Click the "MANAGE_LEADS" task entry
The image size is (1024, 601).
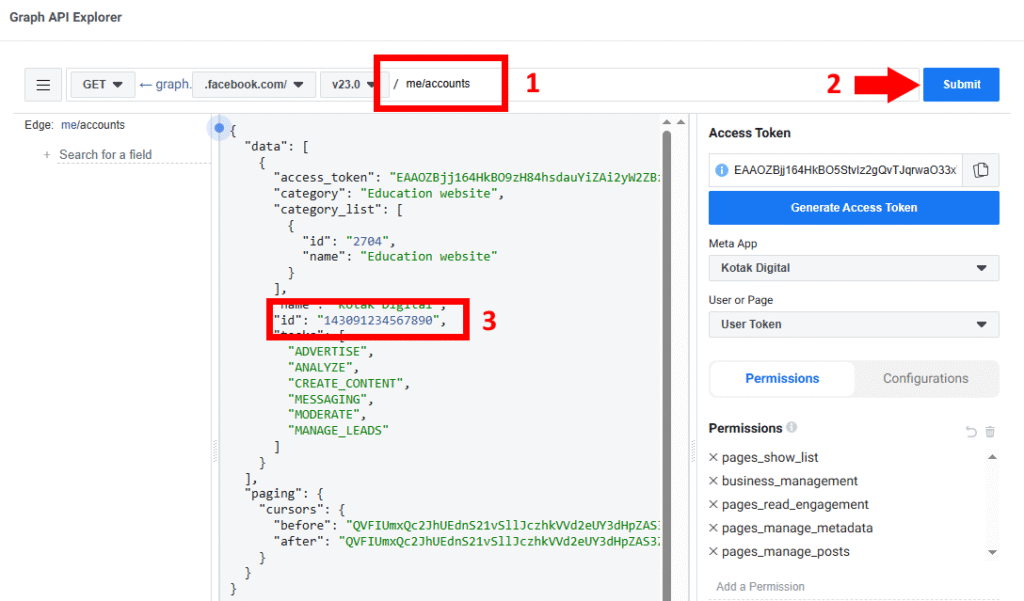pyautogui.click(x=338, y=430)
